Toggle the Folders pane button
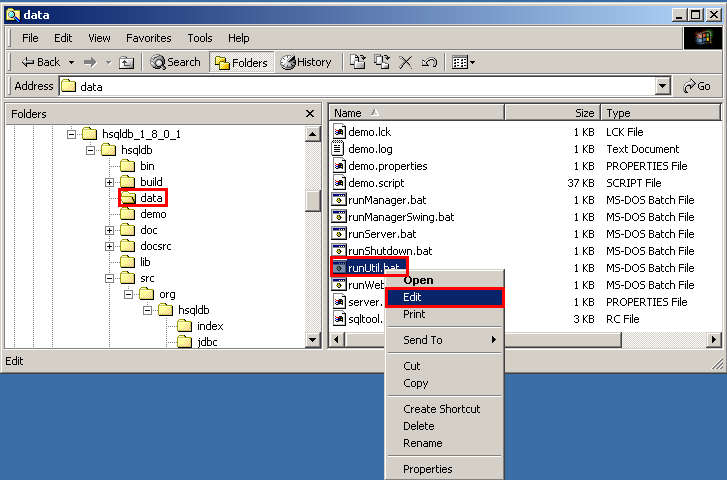Viewport: 727px width, 480px height. click(242, 62)
